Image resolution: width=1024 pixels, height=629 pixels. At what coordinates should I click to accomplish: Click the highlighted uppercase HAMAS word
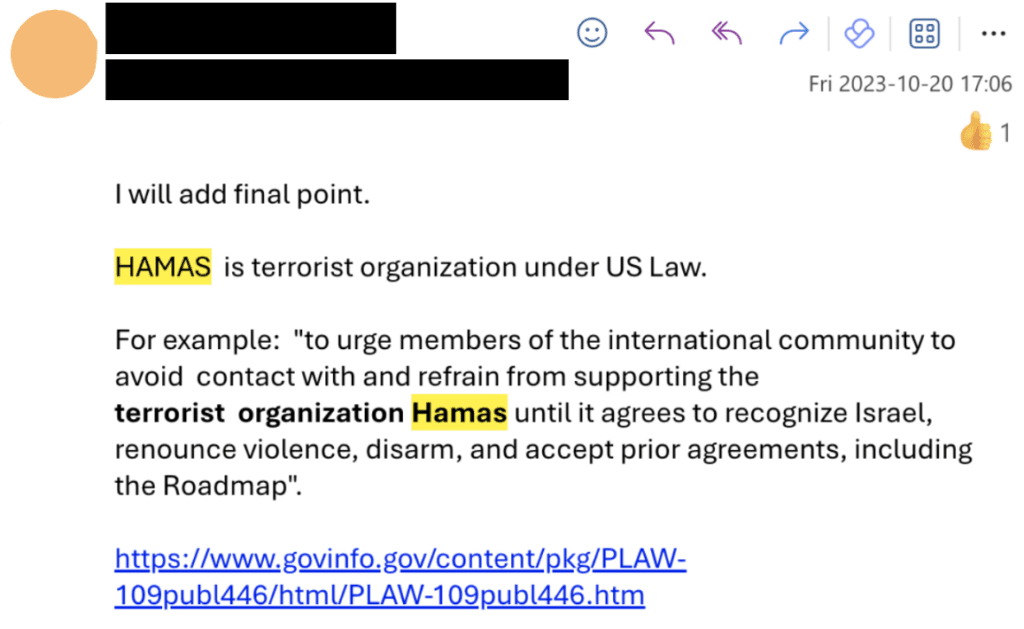coord(163,266)
